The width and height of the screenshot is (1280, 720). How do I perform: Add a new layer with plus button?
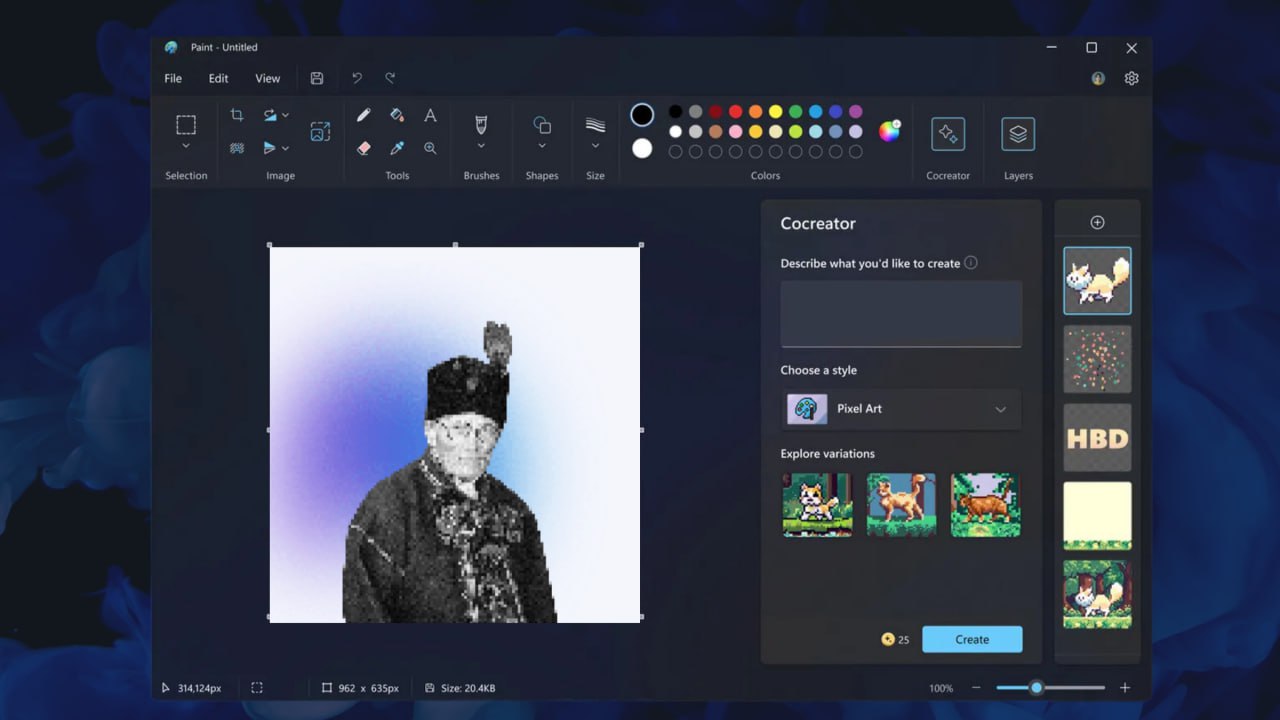click(1097, 222)
